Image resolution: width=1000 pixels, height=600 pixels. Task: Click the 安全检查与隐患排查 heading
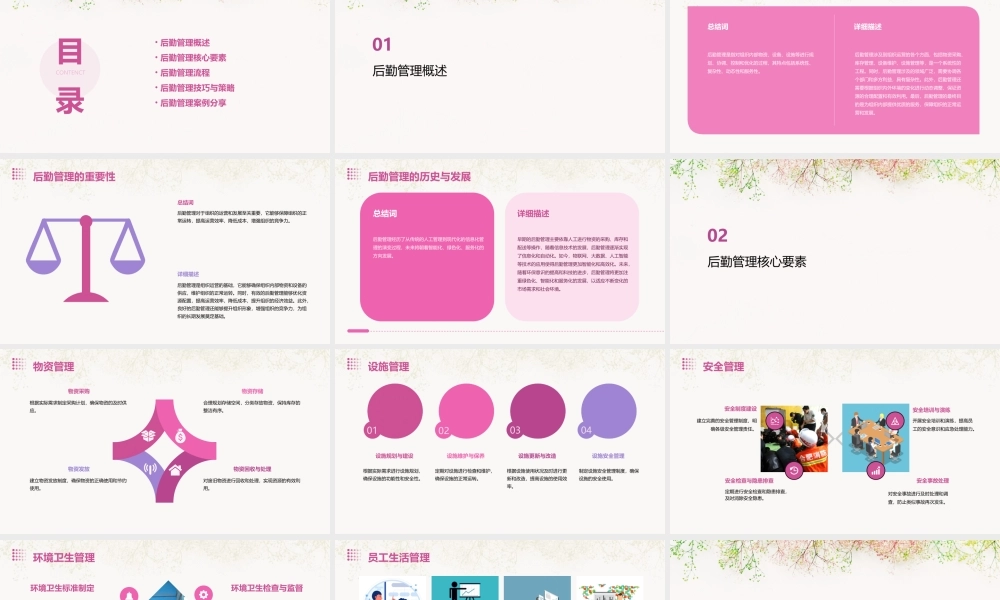(x=749, y=481)
